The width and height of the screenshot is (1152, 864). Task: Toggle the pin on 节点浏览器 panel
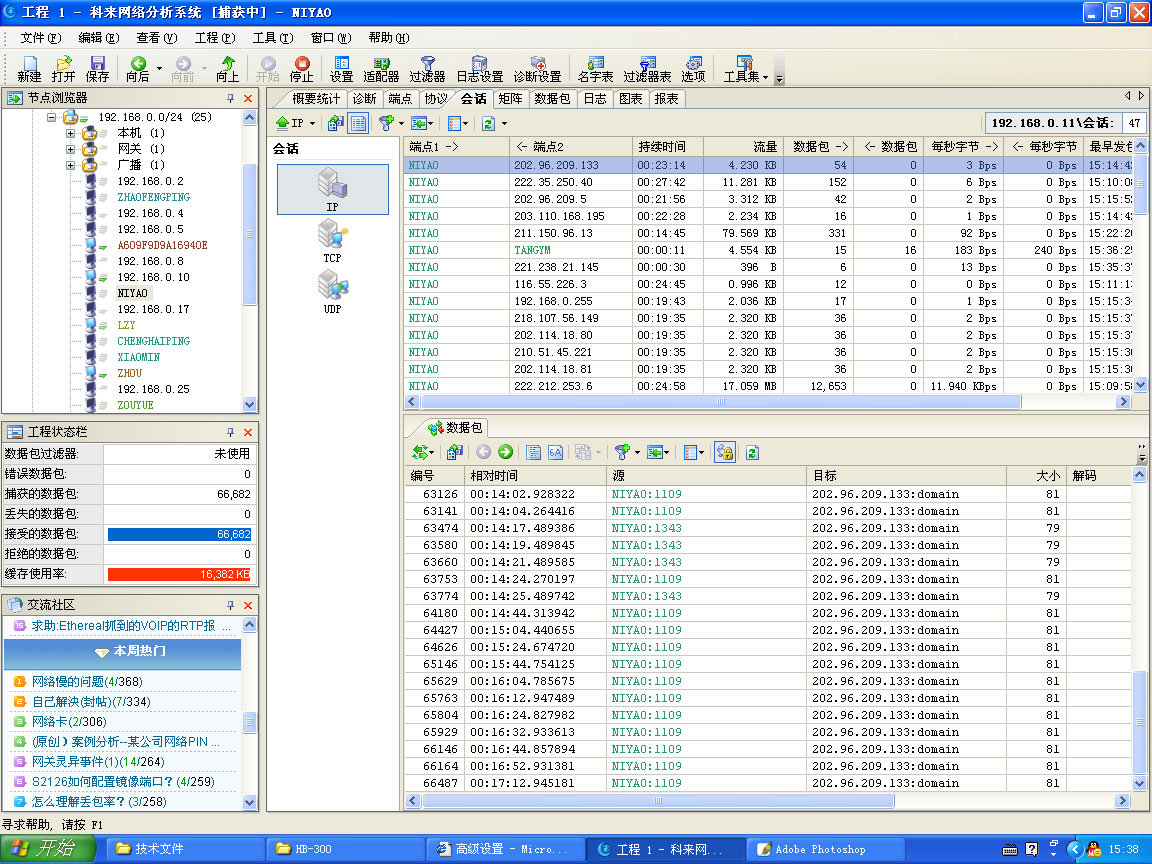coord(231,98)
